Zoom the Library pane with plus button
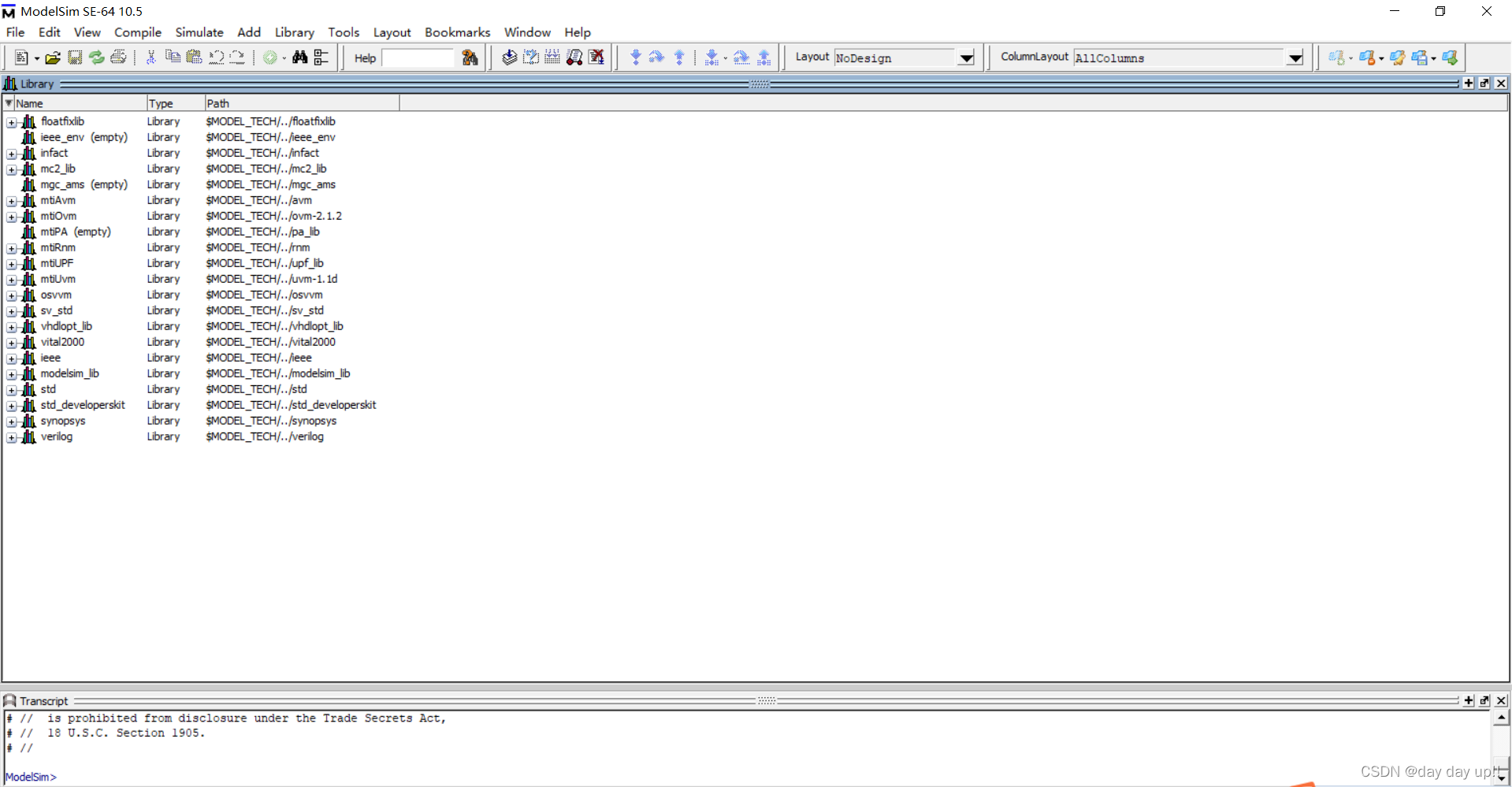 pos(1469,83)
